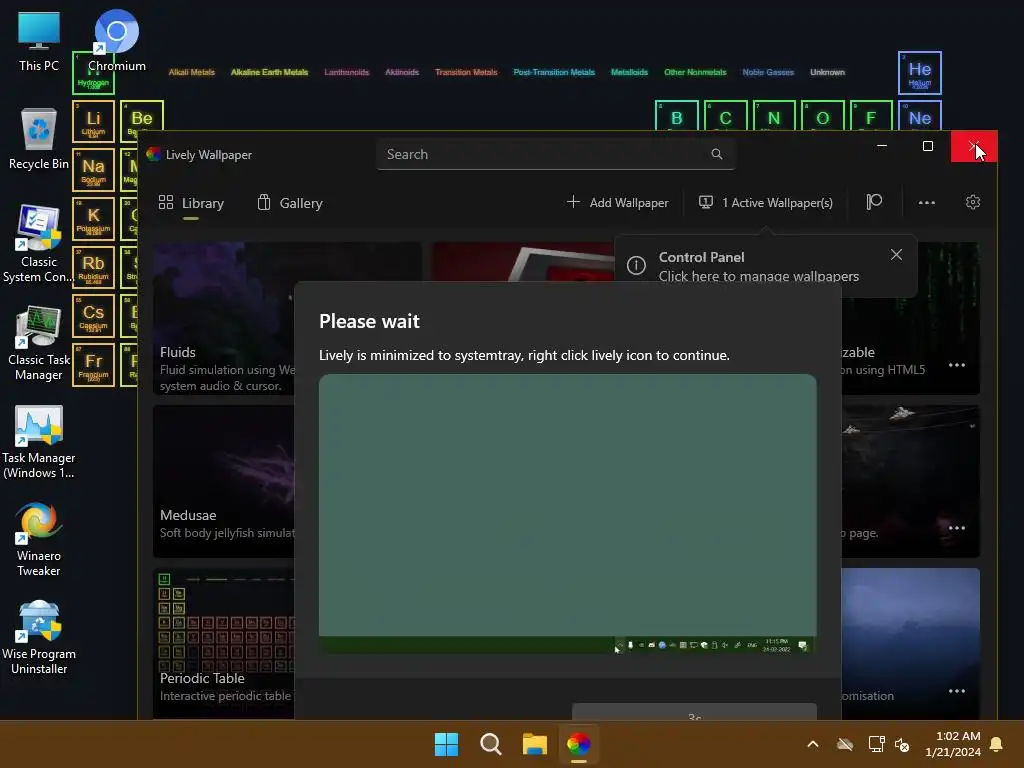1024x768 pixels.
Task: Select the Medusae wallpaper thumbnail
Action: (x=223, y=481)
